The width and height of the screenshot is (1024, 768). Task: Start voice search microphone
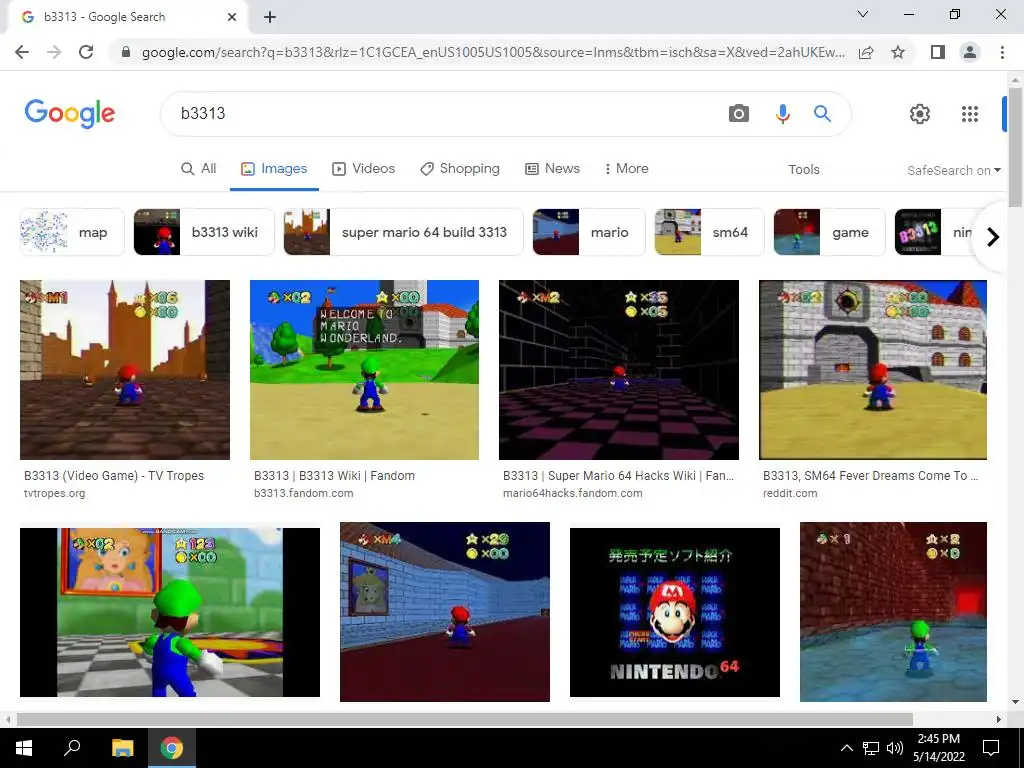pos(782,114)
